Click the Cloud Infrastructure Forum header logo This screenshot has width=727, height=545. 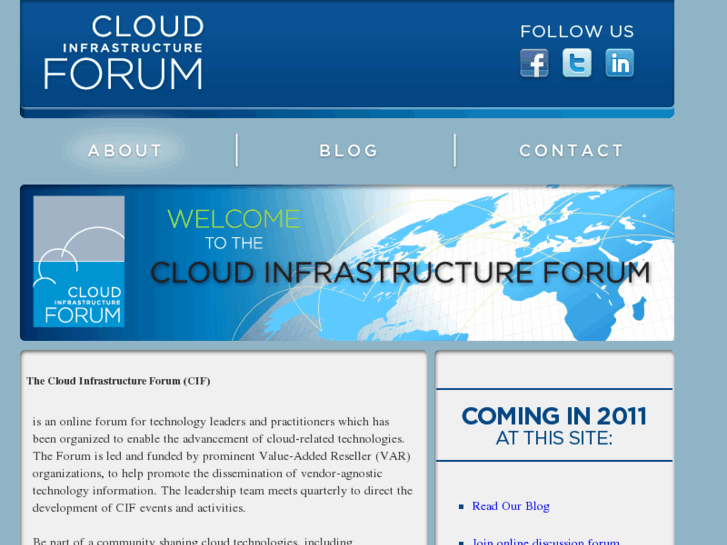pyautogui.click(x=124, y=52)
